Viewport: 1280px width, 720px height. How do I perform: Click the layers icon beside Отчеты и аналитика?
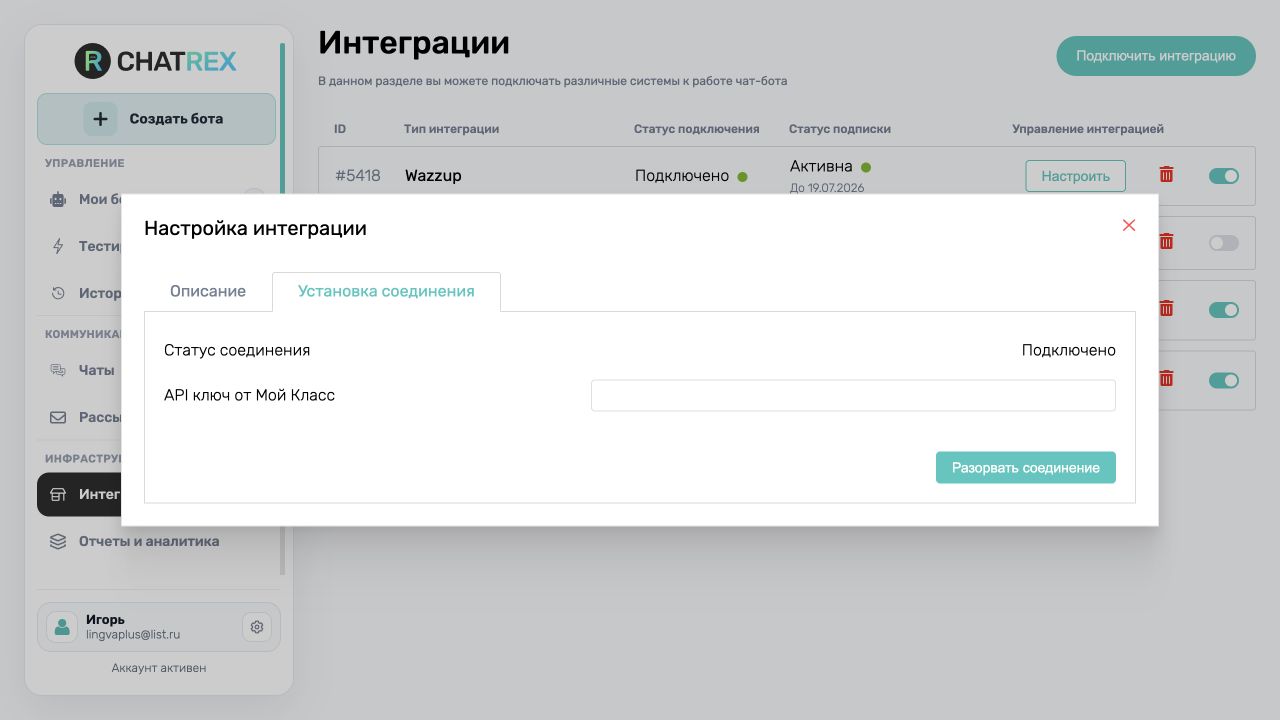click(x=58, y=541)
